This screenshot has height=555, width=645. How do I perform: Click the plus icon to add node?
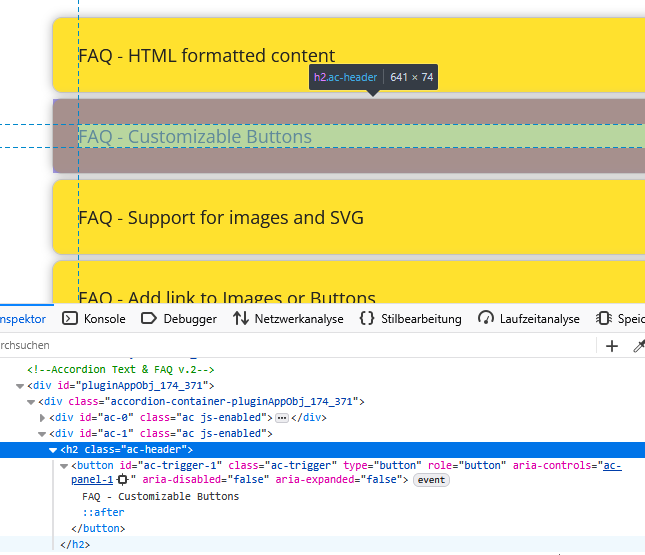click(612, 345)
